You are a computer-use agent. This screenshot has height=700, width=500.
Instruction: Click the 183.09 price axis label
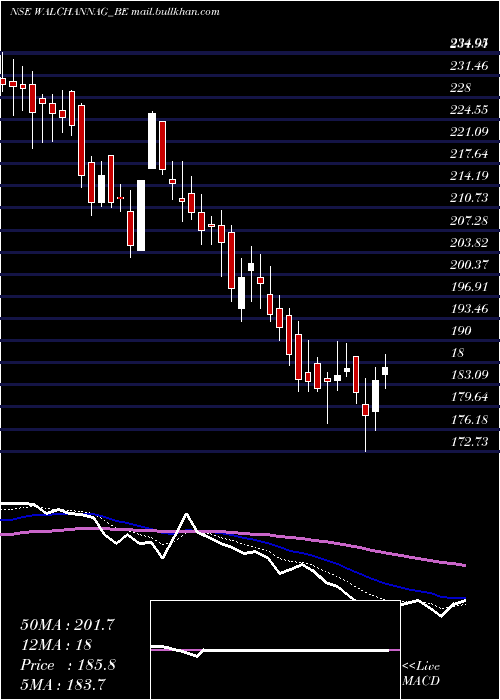[x=469, y=375]
